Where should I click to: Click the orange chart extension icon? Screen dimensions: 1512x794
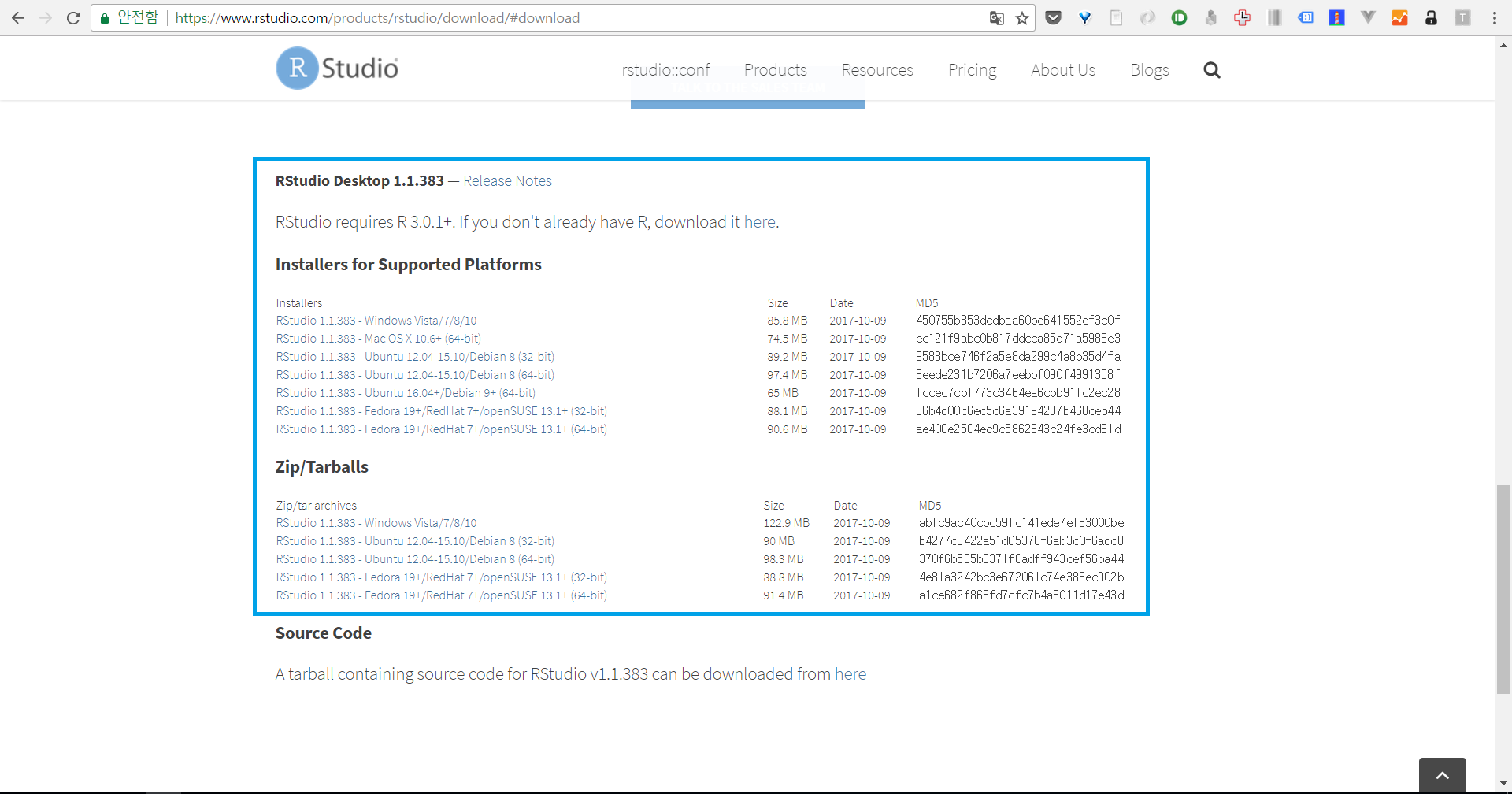pos(1399,17)
